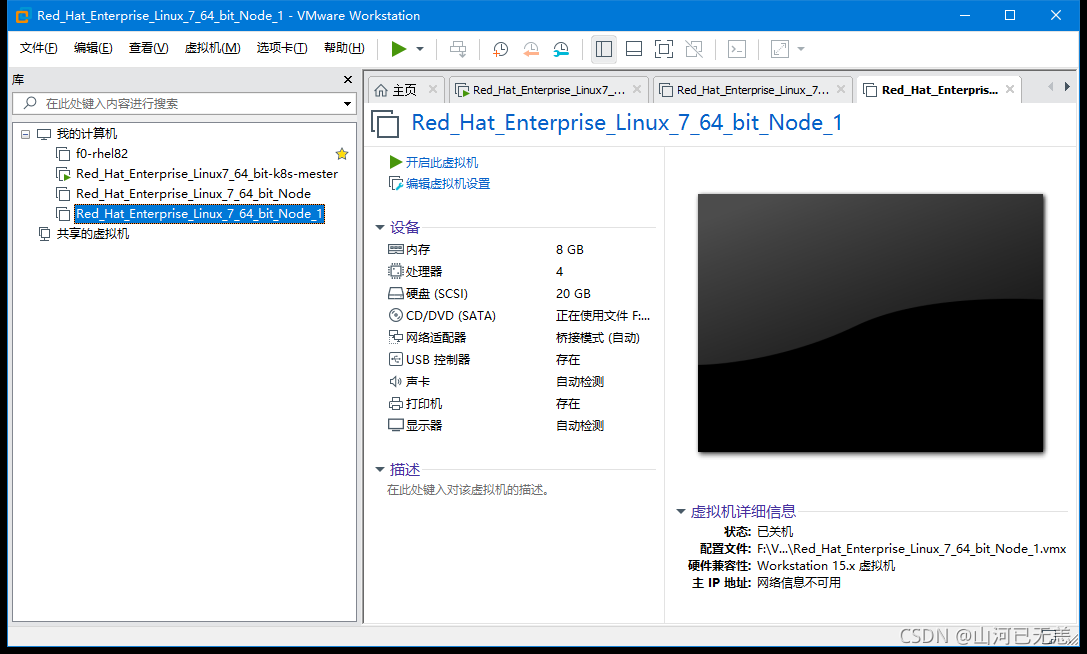
Task: Select Red_Hat_Enterprise_Linux_7_64_bit_Node_1 in library
Action: click(199, 214)
